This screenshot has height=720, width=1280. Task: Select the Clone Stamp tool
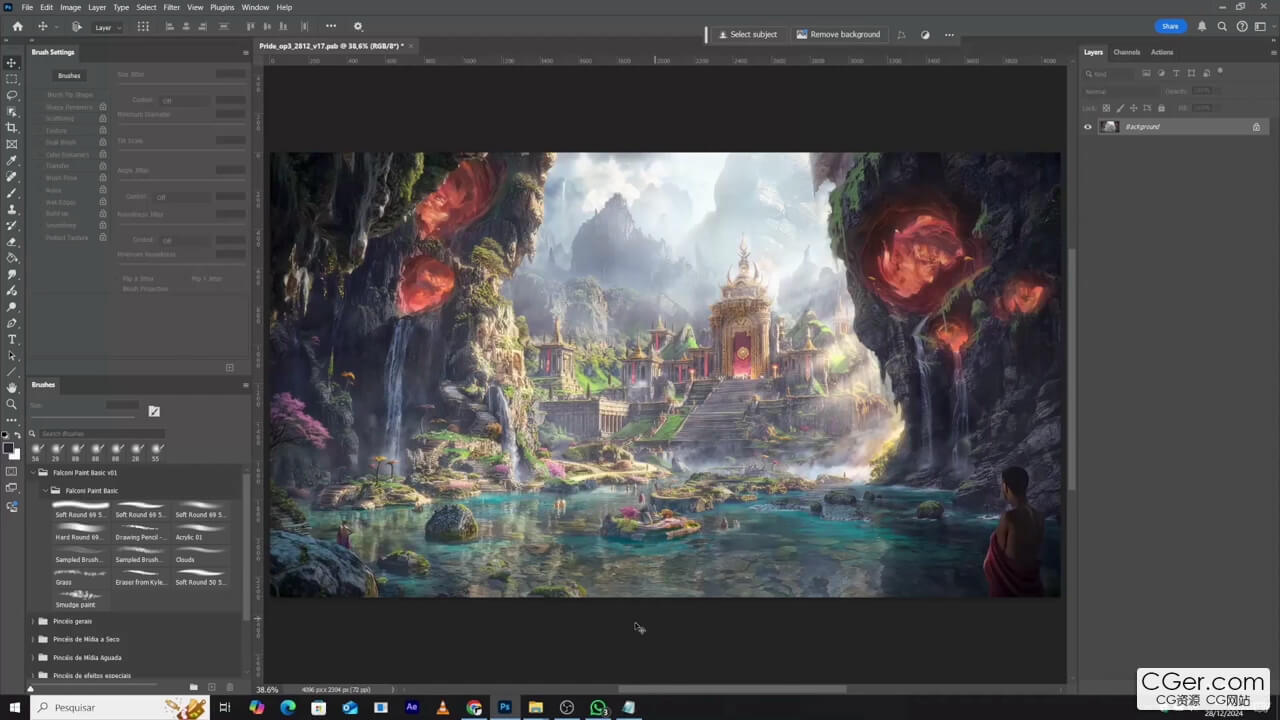pos(12,209)
